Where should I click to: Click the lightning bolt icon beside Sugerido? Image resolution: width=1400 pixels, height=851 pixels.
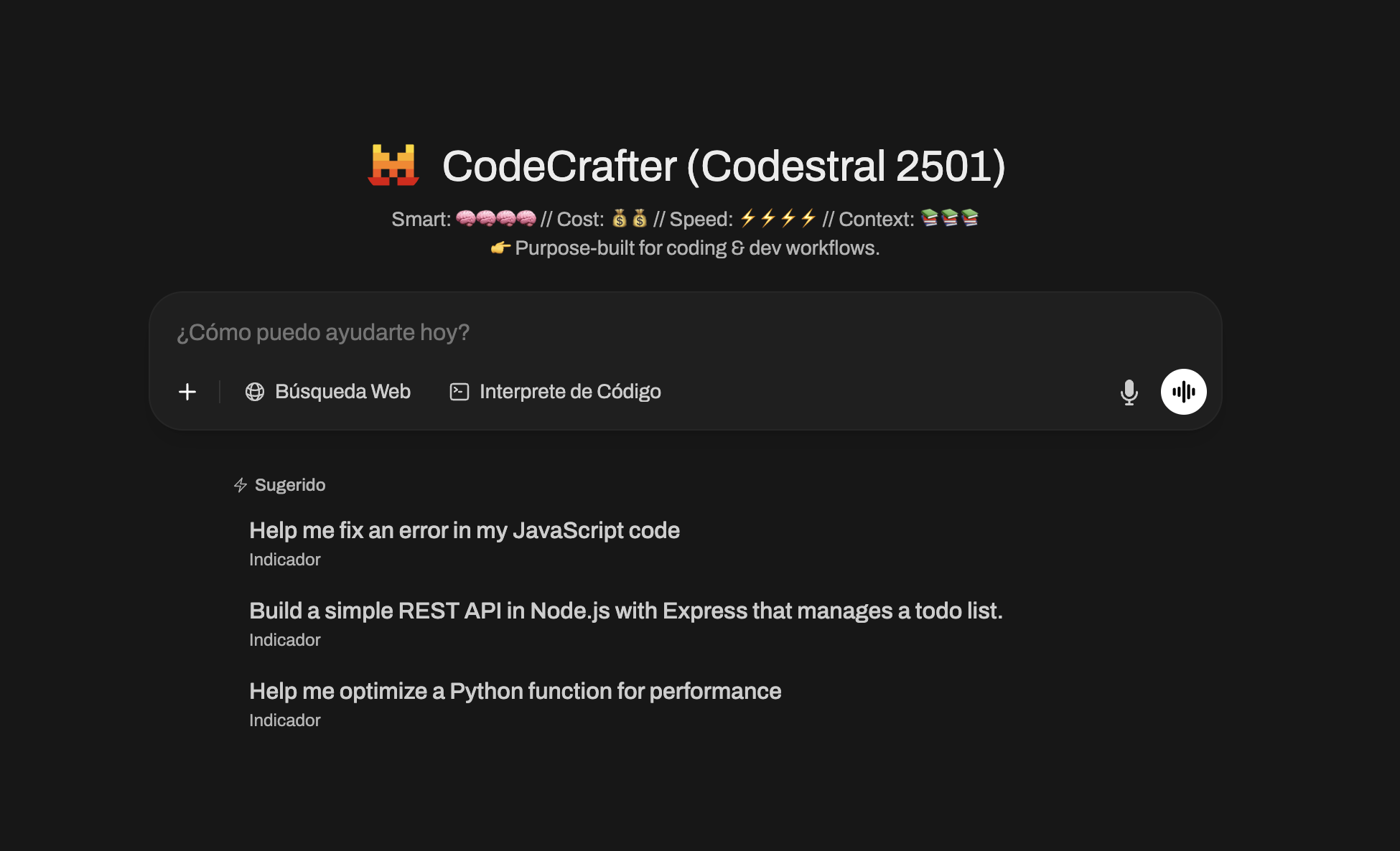(x=241, y=485)
